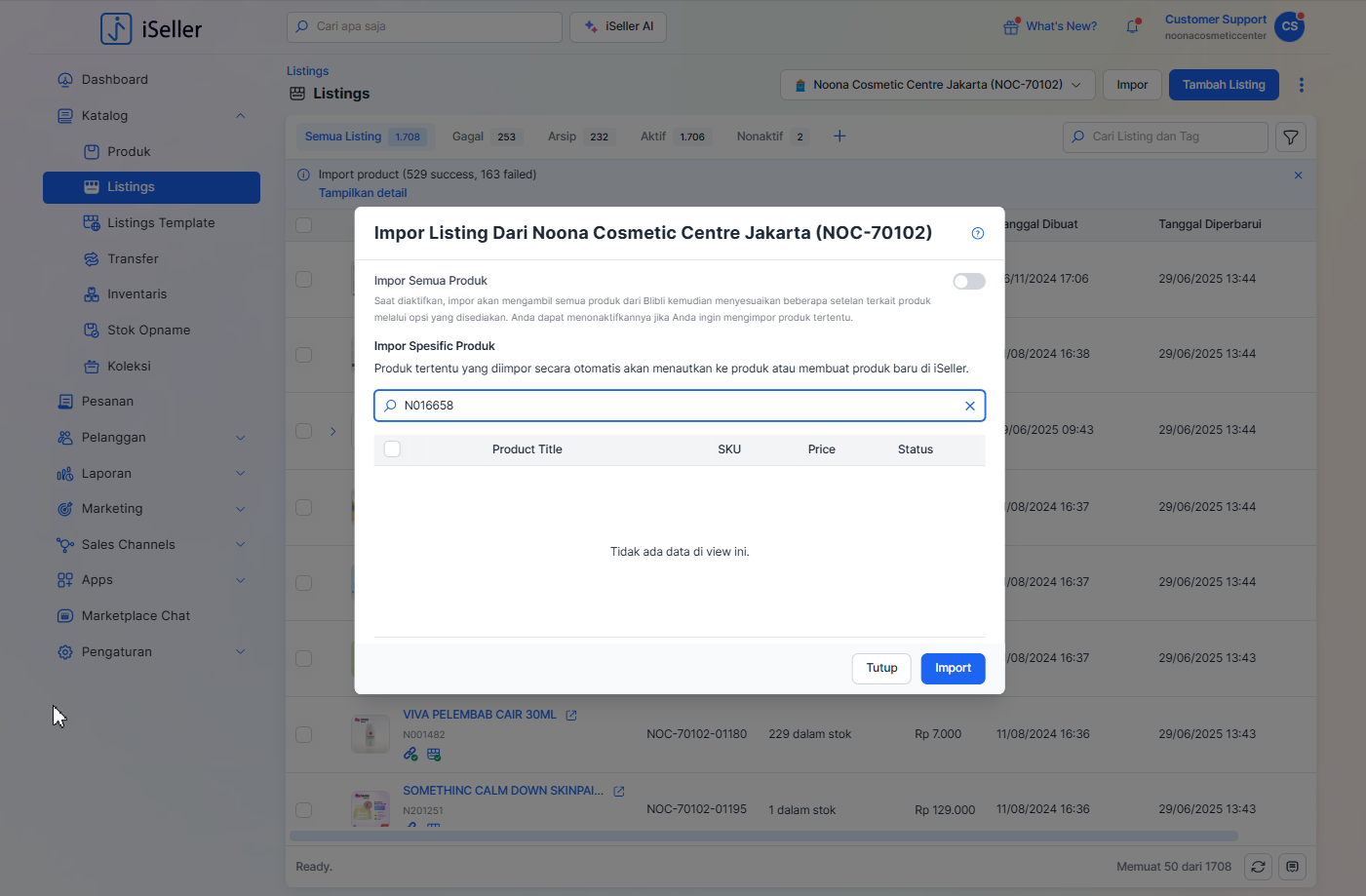The image size is (1366, 896).
Task: Click the Import button in dialog
Action: click(x=953, y=669)
